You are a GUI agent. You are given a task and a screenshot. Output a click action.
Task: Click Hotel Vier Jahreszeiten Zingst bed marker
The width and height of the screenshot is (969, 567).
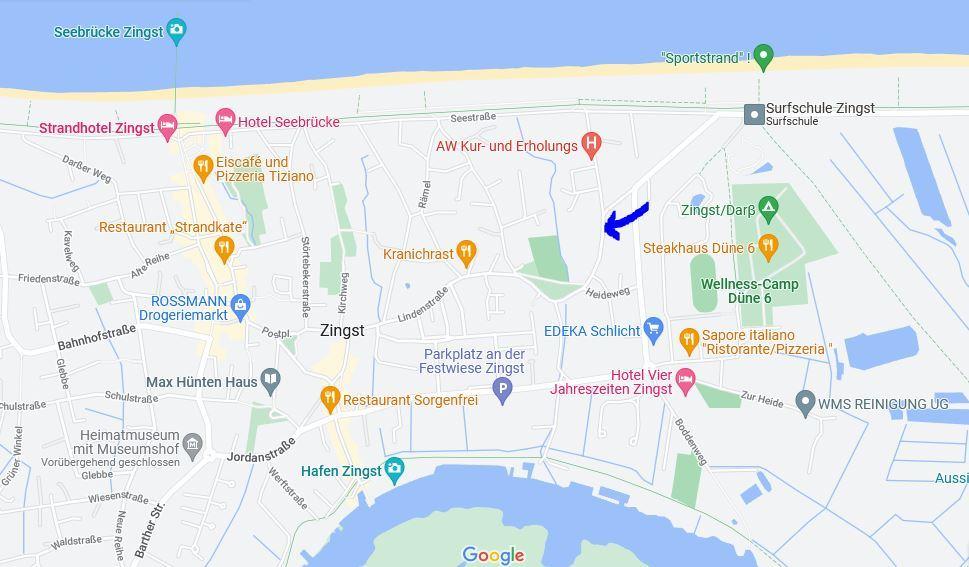[x=685, y=381]
